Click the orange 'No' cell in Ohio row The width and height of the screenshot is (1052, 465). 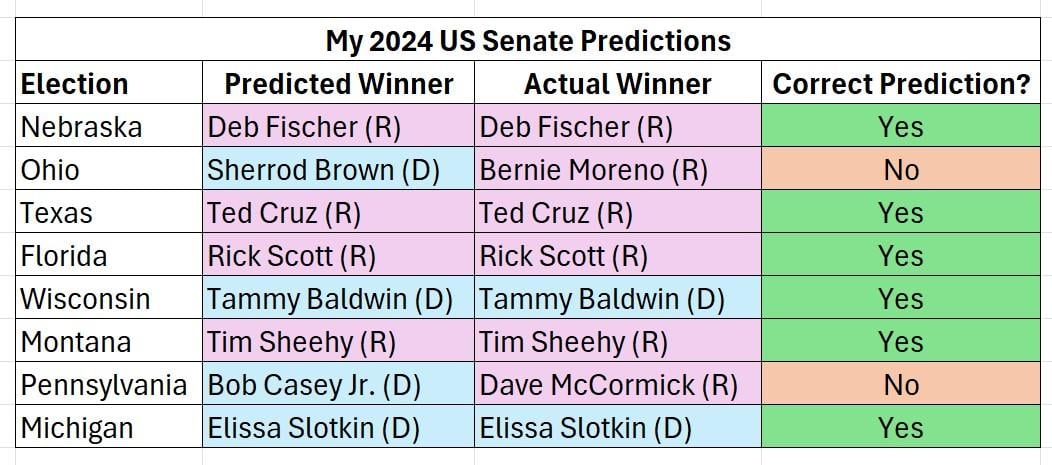[900, 168]
